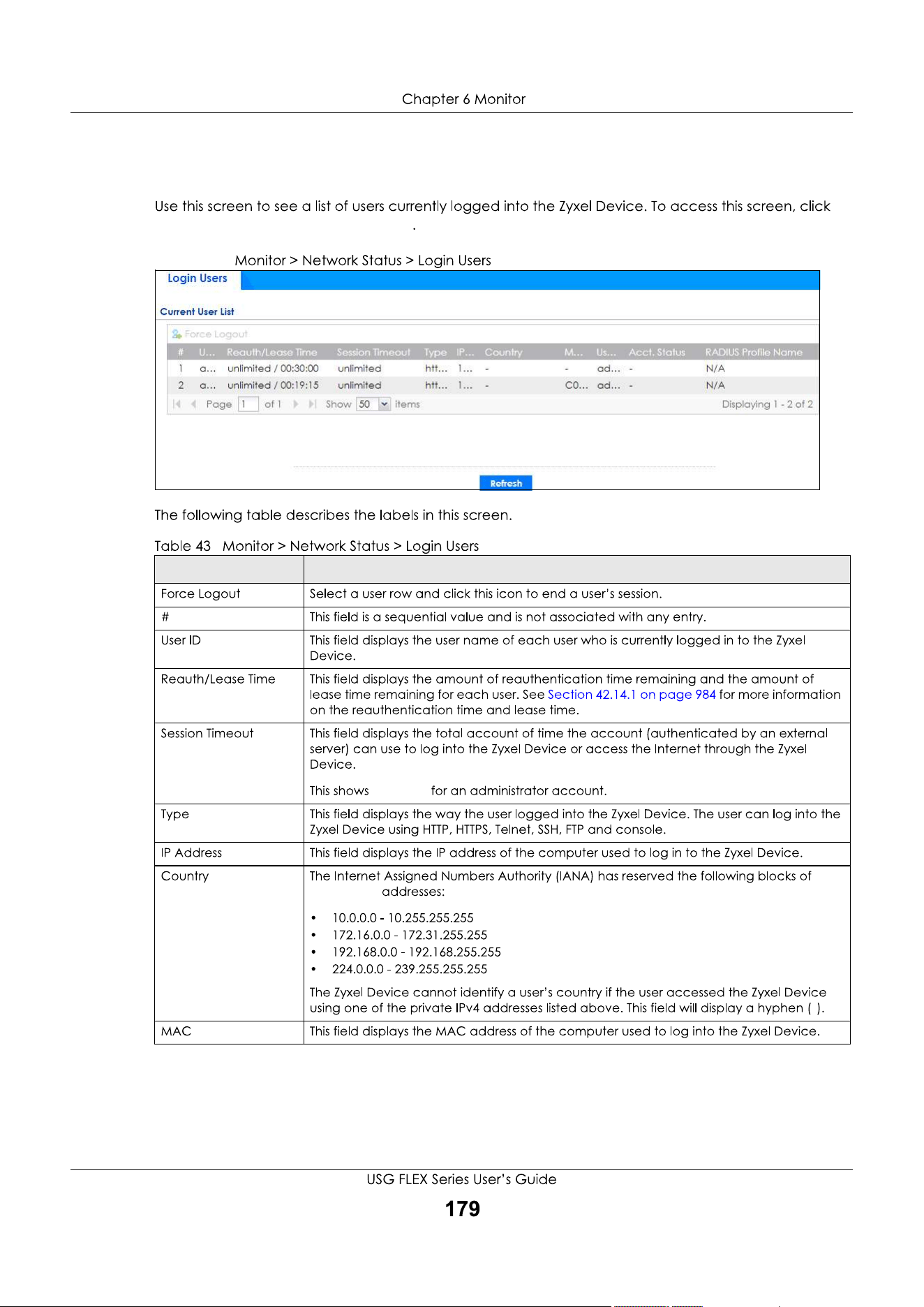The height and width of the screenshot is (1307, 924).
Task: Click the Session Timeout 'unlimited' cell in row 2
Action: tap(359, 385)
